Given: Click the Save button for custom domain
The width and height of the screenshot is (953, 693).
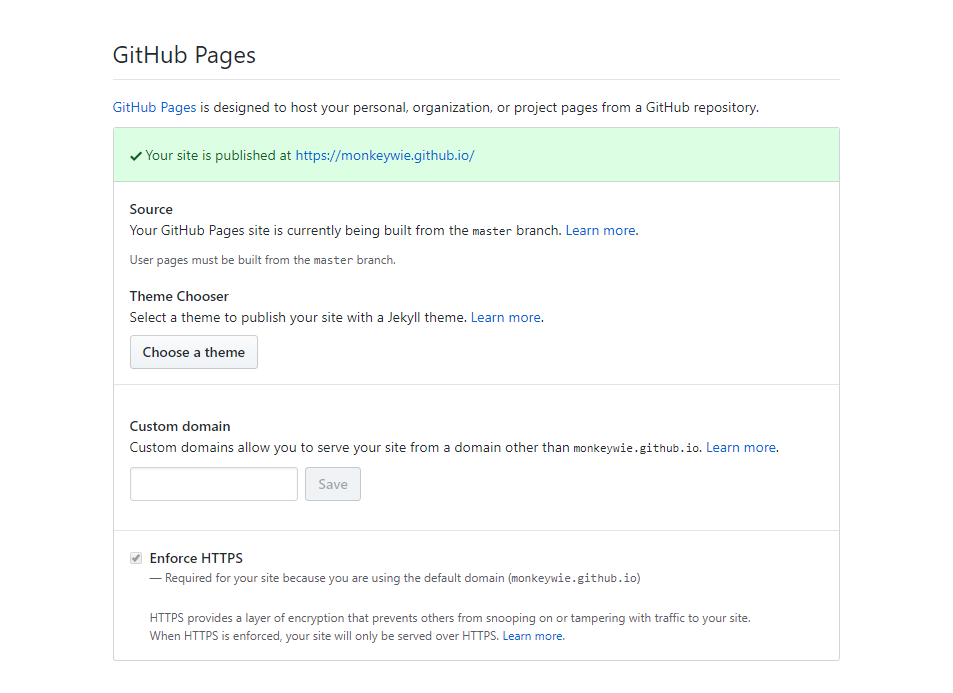Looking at the screenshot, I should pos(332,484).
